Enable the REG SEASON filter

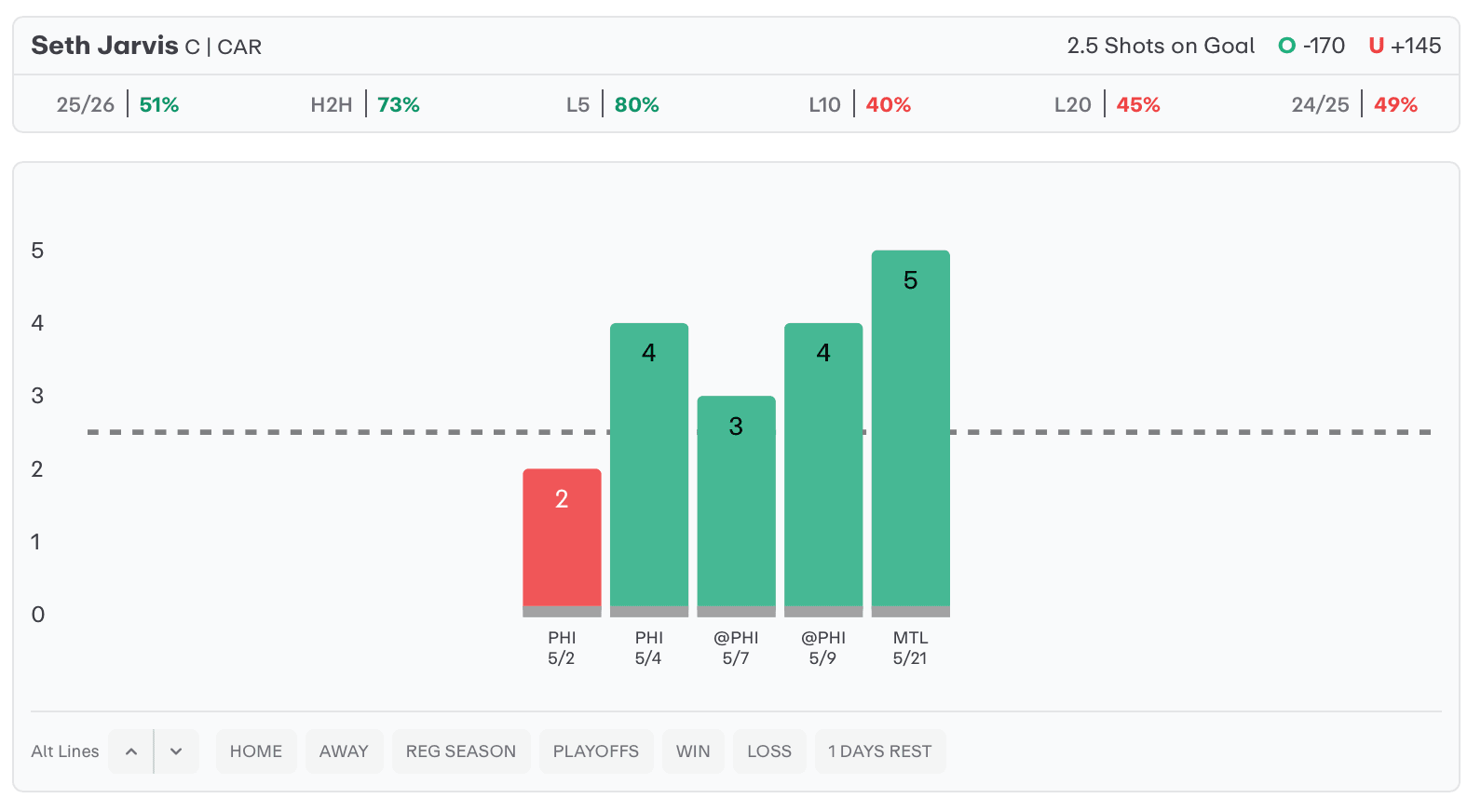point(461,751)
